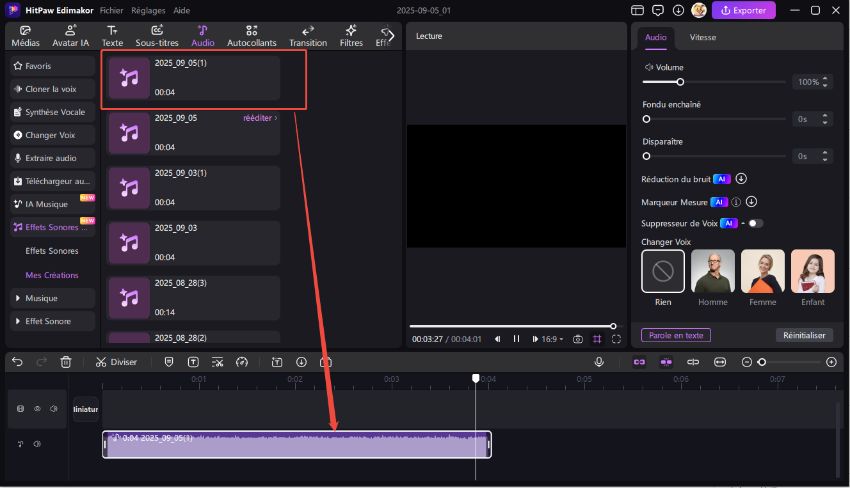The height and width of the screenshot is (488, 850).
Task: Open the layout switch icon in the title bar
Action: (x=638, y=10)
